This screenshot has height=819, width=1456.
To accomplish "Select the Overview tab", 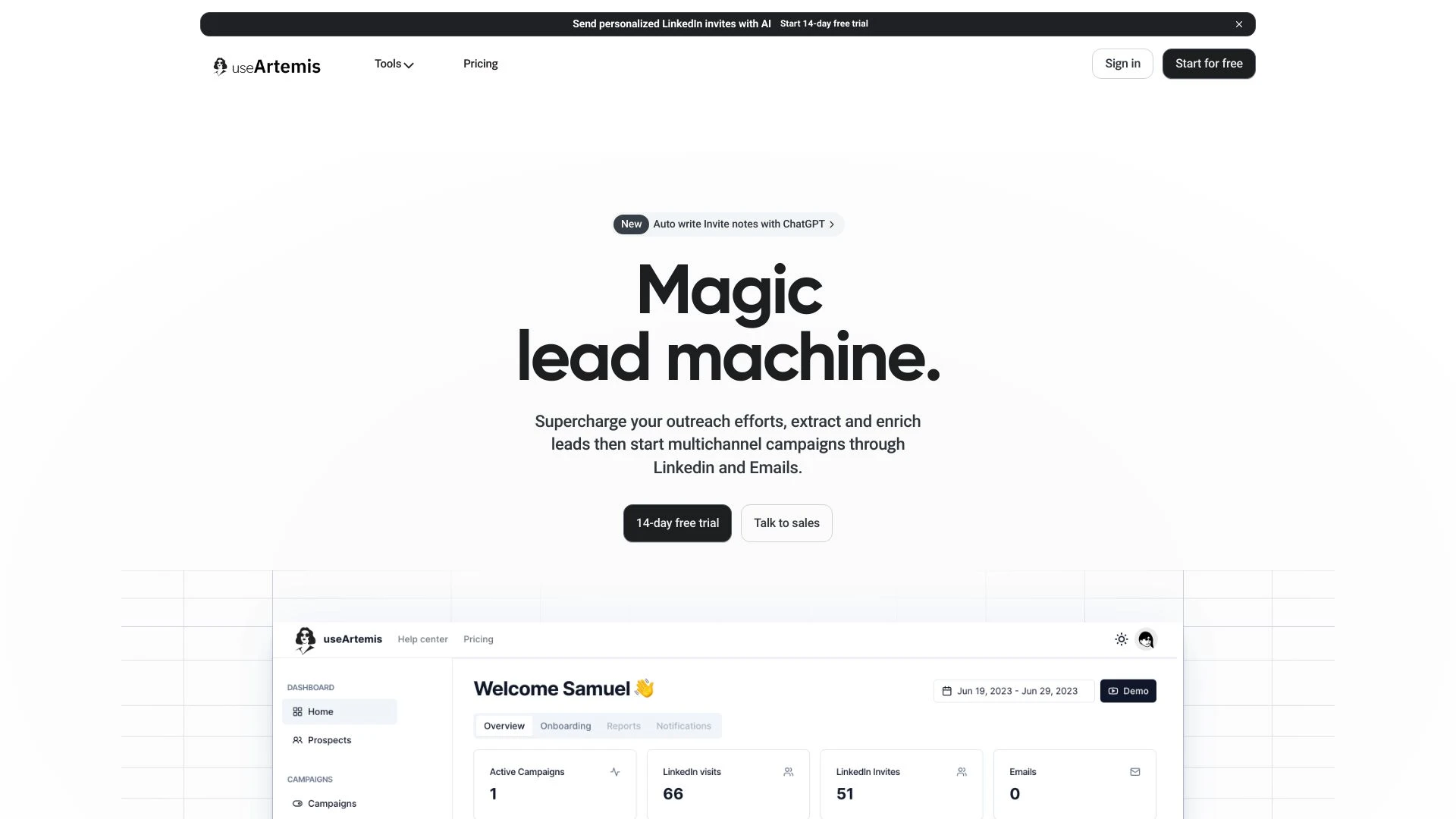I will pyautogui.click(x=504, y=725).
